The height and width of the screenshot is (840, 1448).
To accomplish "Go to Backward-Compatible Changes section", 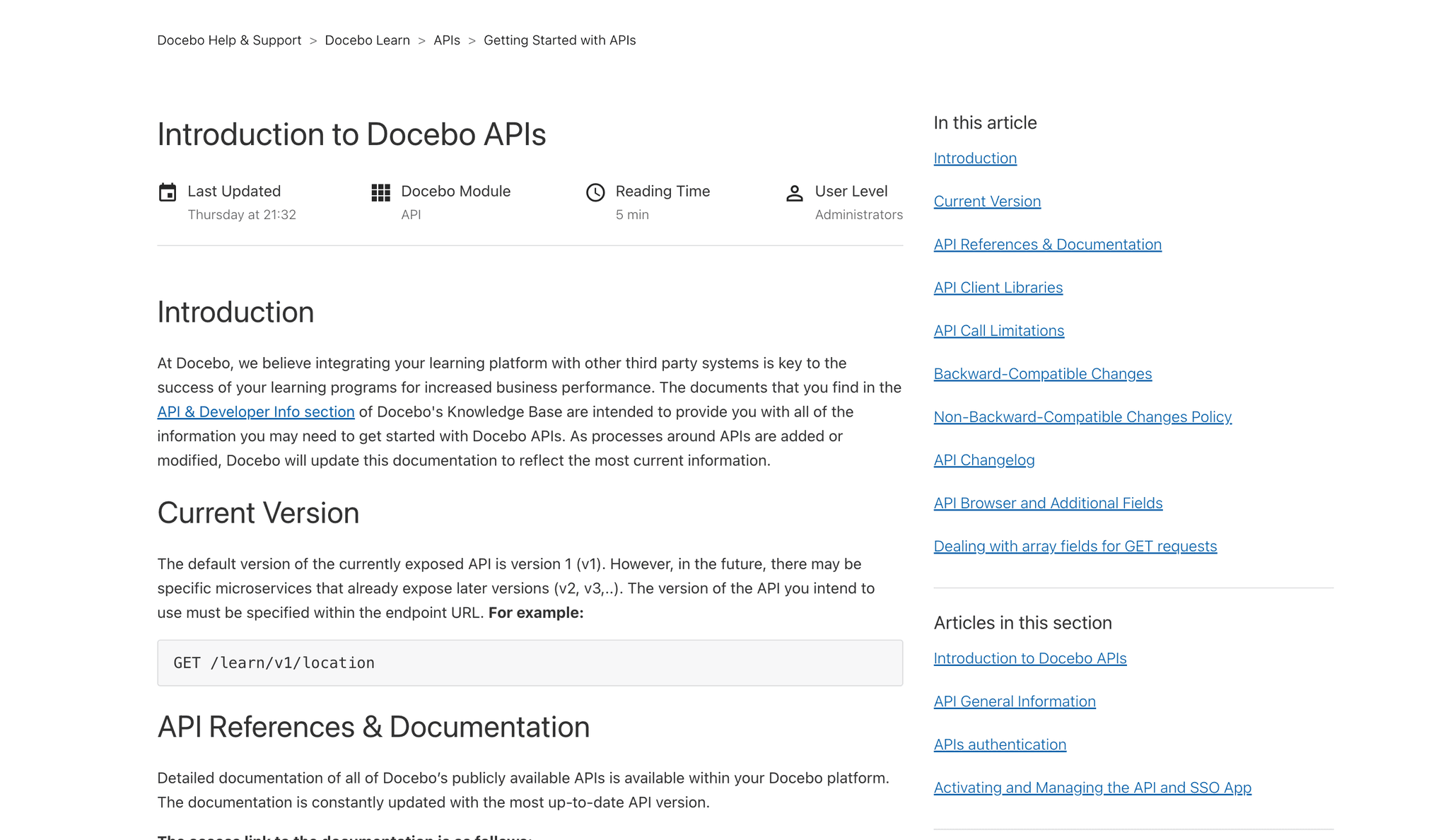I will pyautogui.click(x=1042, y=373).
